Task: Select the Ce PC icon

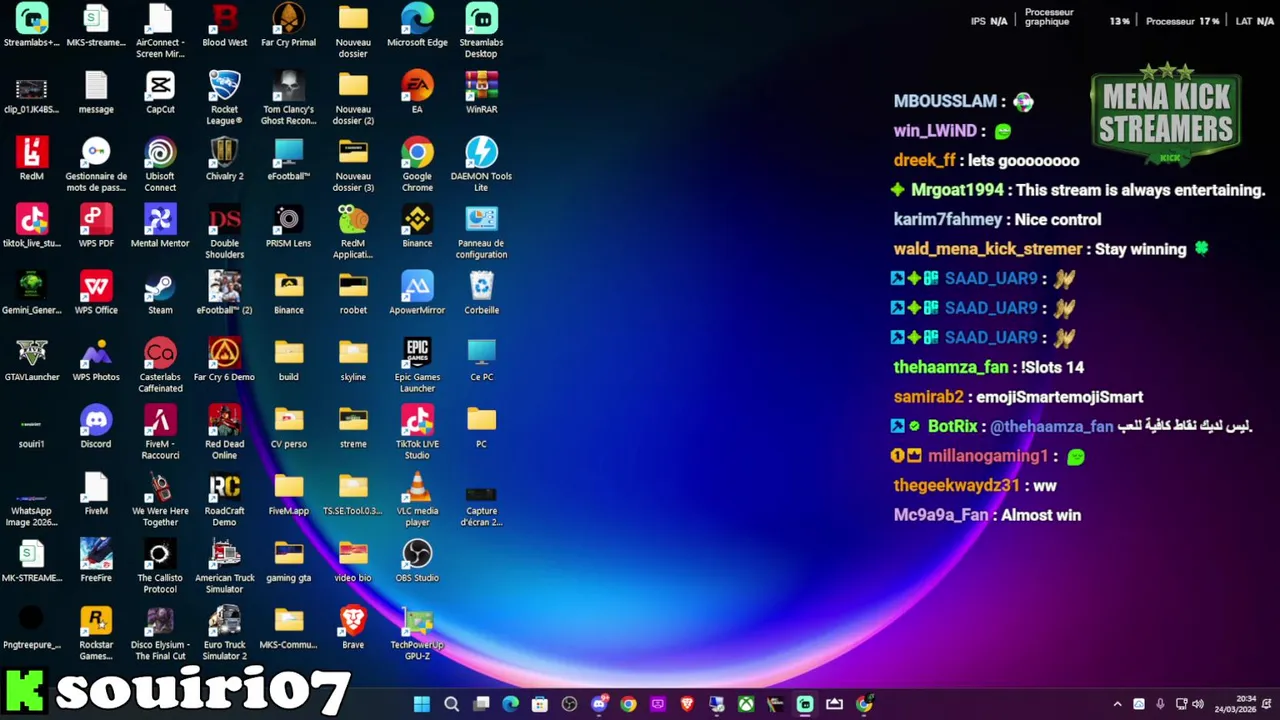Action: point(481,361)
